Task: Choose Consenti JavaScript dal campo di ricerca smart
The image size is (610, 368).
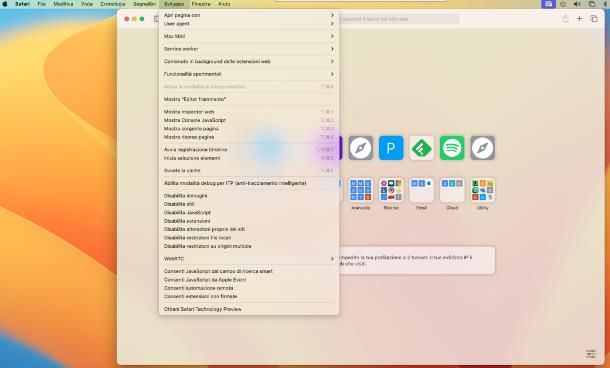Action: (249, 271)
